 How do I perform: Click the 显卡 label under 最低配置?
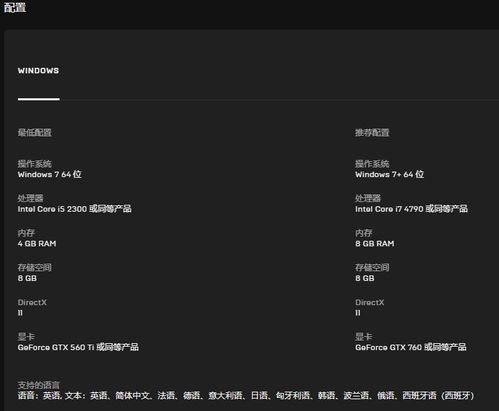click(x=26, y=337)
